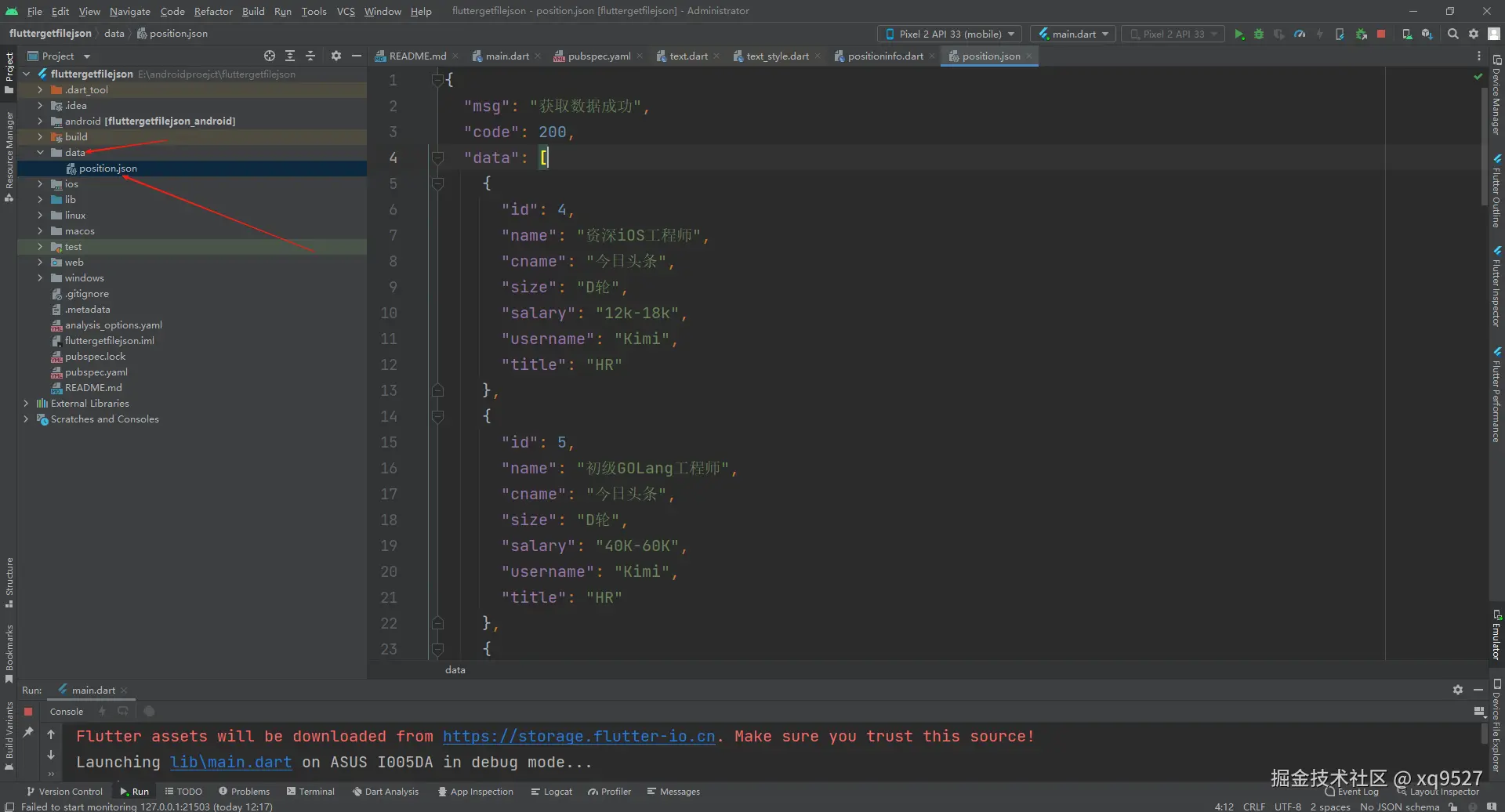Click the green Run app button
The width and height of the screenshot is (1505, 812).
(x=1239, y=34)
